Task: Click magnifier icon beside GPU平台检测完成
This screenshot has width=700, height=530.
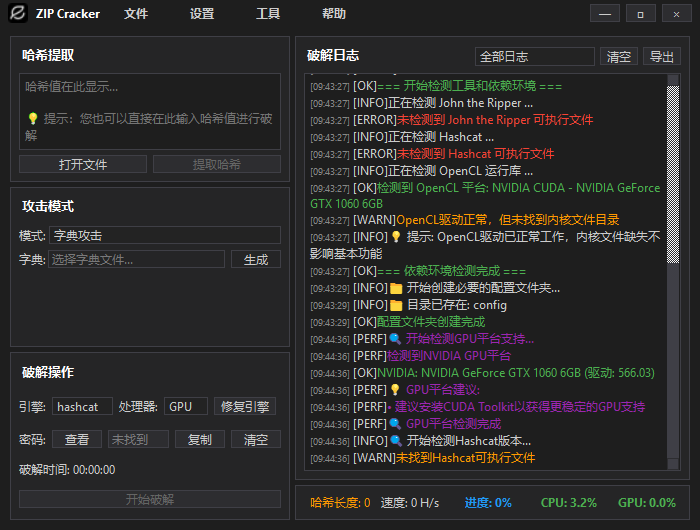Action: [x=395, y=423]
